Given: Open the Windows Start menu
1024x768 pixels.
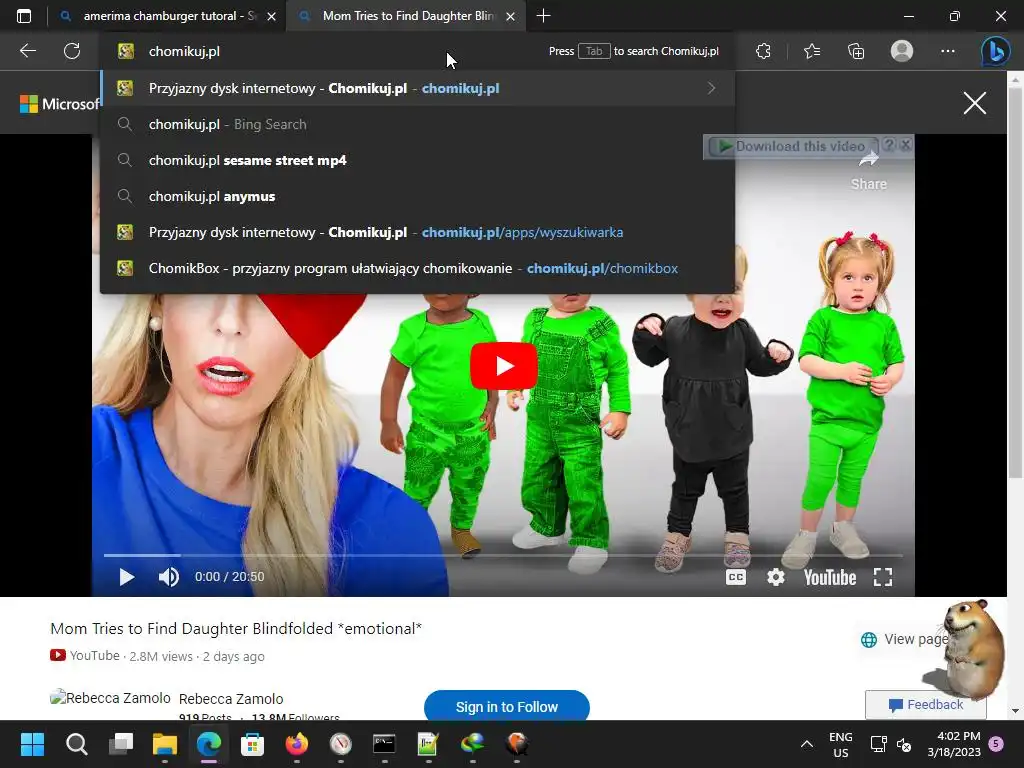Looking at the screenshot, I should 32,744.
